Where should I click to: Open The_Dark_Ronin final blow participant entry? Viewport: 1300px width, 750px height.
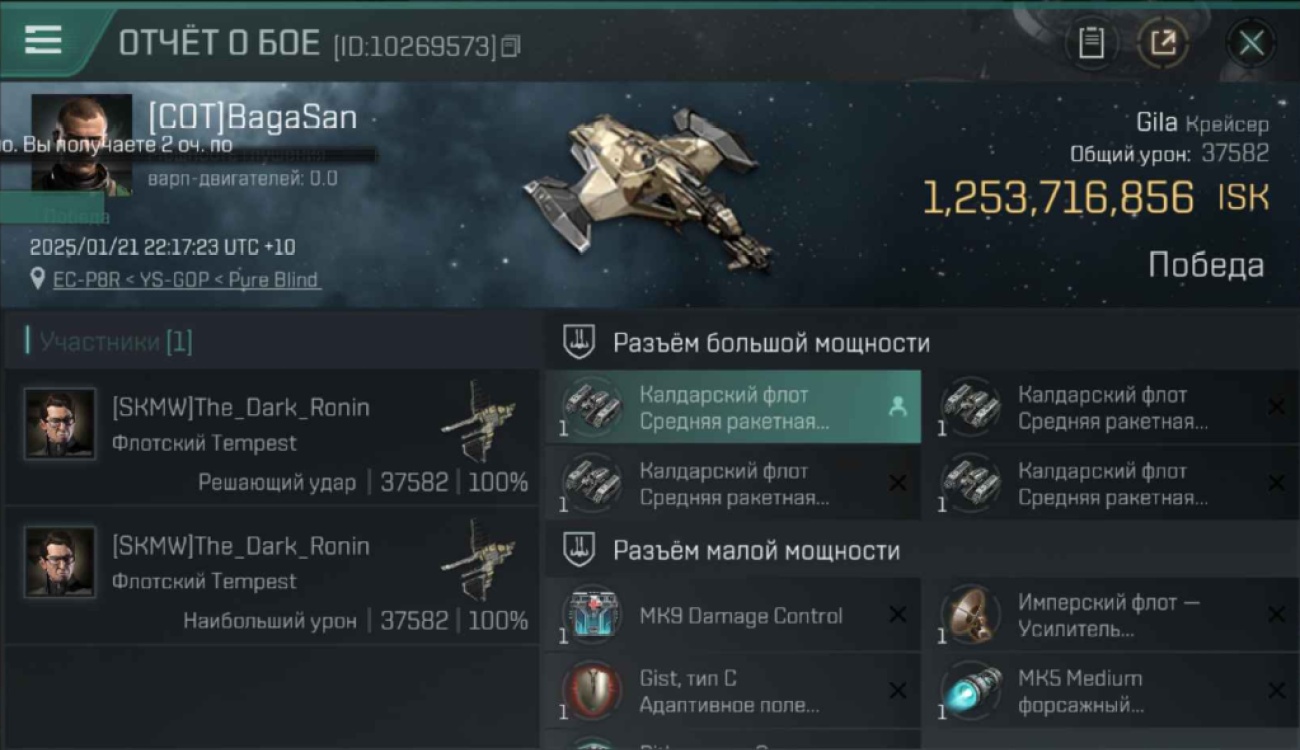pos(272,438)
